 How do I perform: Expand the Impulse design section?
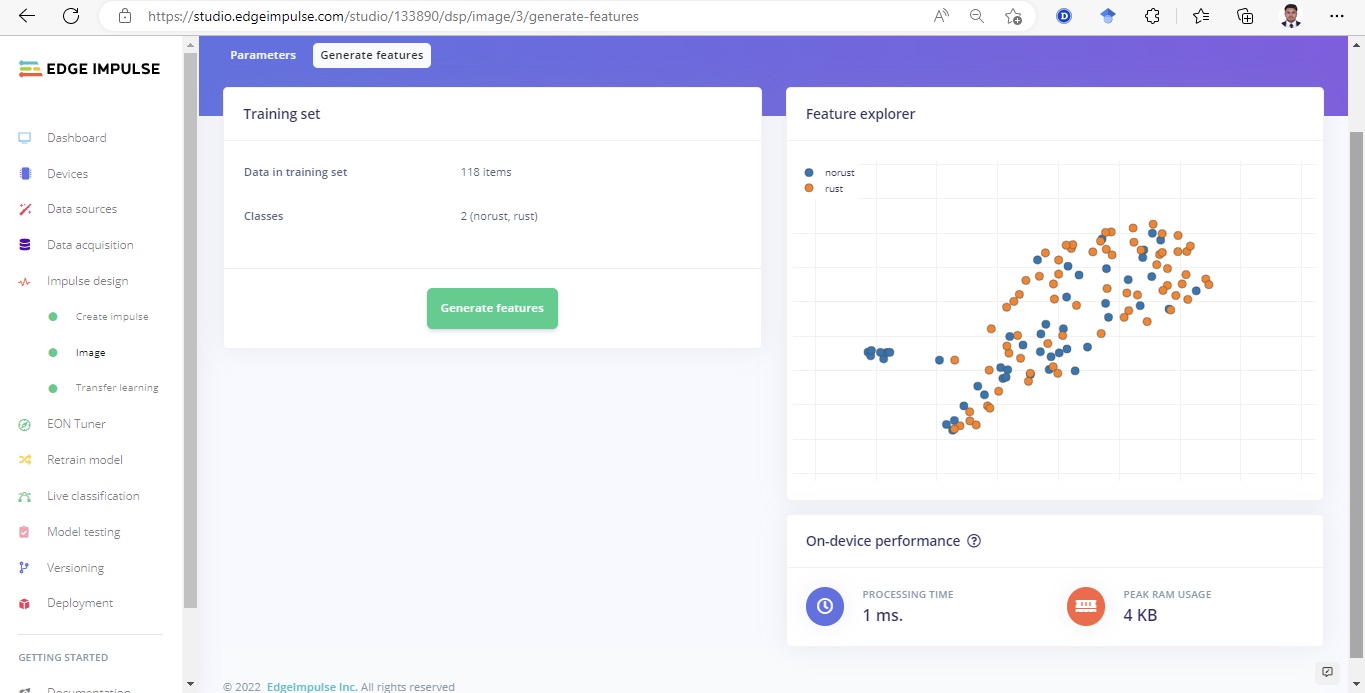[87, 281]
